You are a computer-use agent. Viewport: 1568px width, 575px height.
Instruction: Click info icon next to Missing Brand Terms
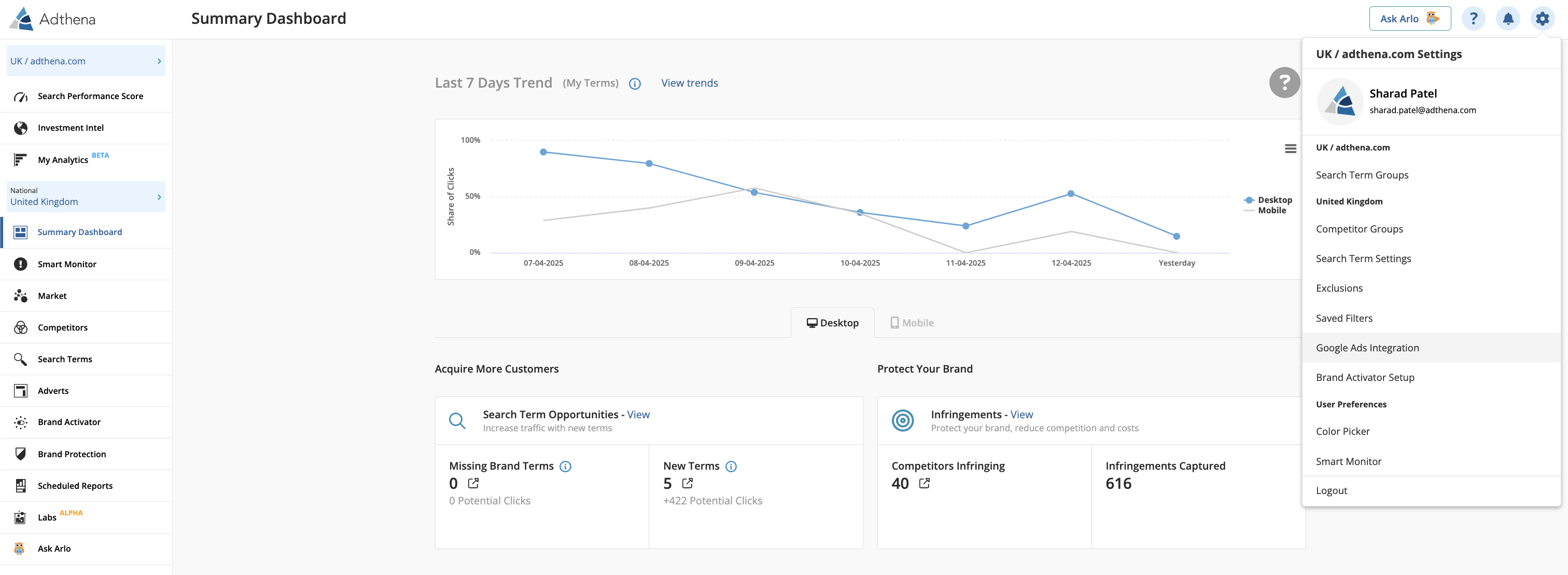pyautogui.click(x=566, y=467)
